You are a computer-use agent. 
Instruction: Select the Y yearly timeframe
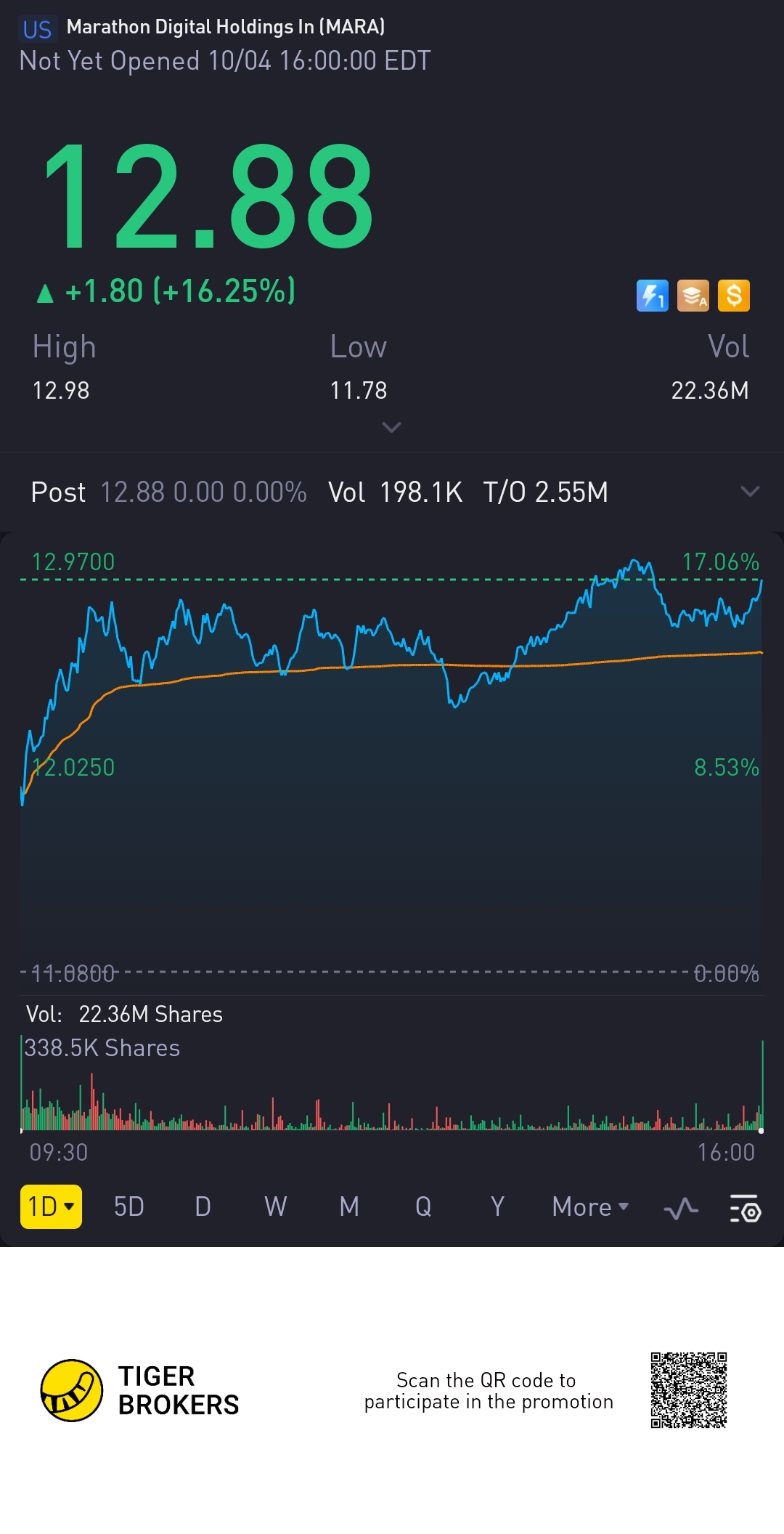[497, 1206]
